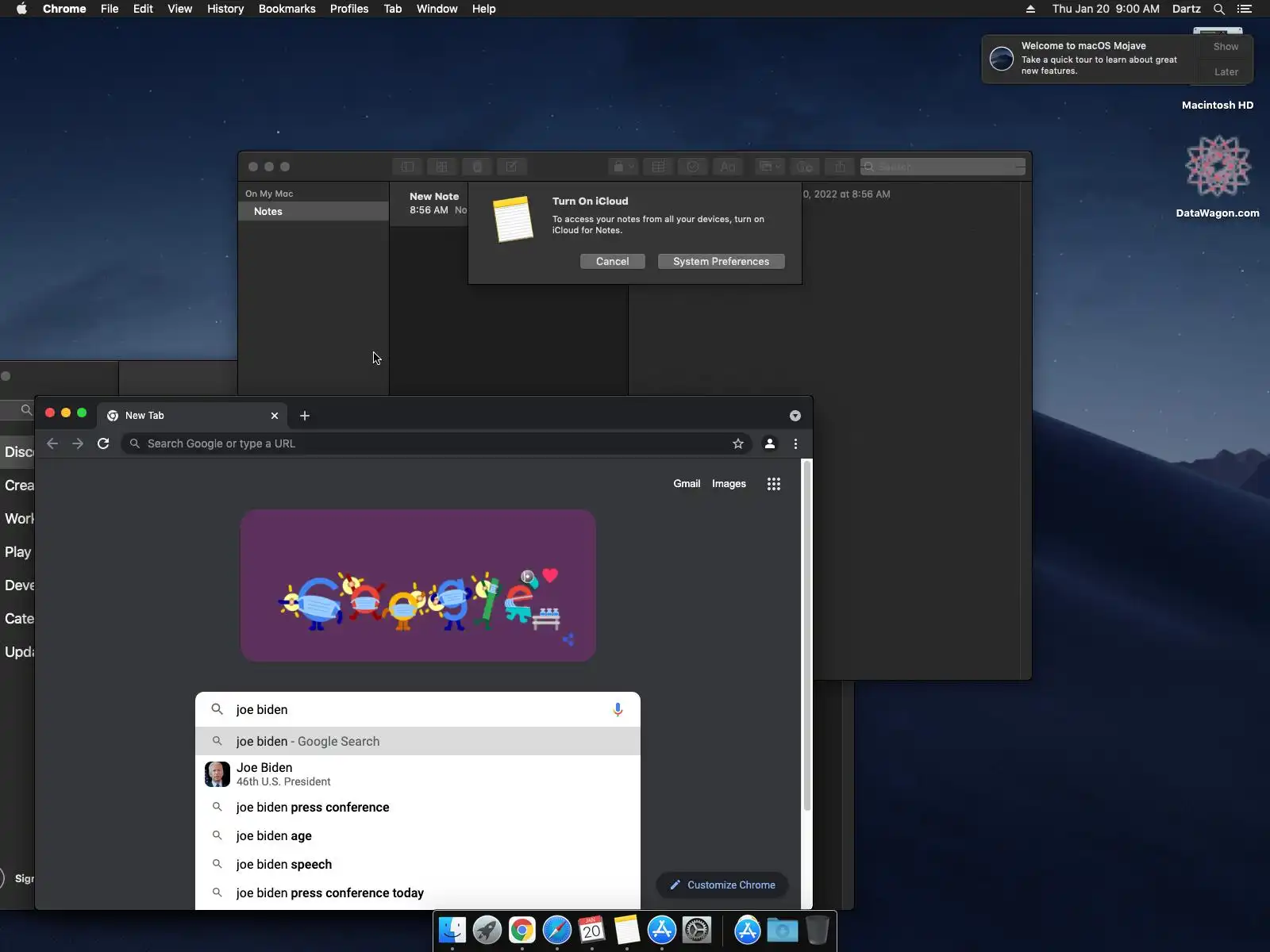Click the Notes share icon
The height and width of the screenshot is (952, 1270).
[840, 167]
